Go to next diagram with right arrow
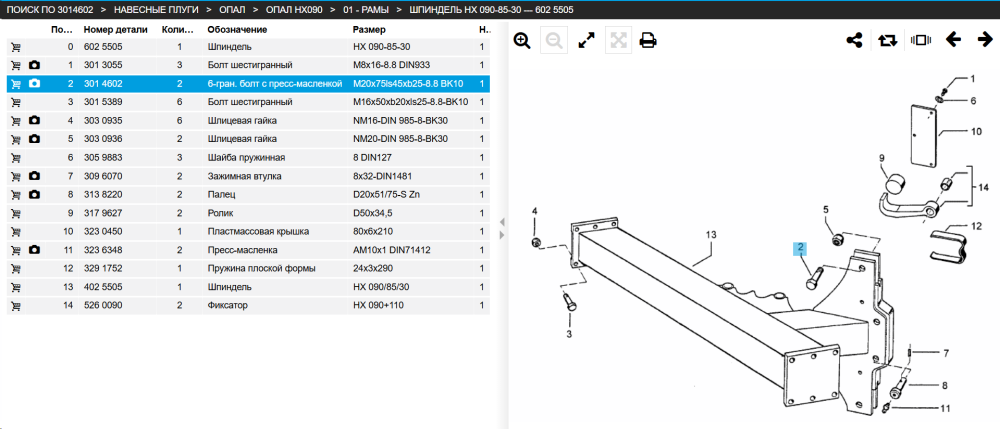Image resolution: width=1000 pixels, height=429 pixels. point(985,40)
